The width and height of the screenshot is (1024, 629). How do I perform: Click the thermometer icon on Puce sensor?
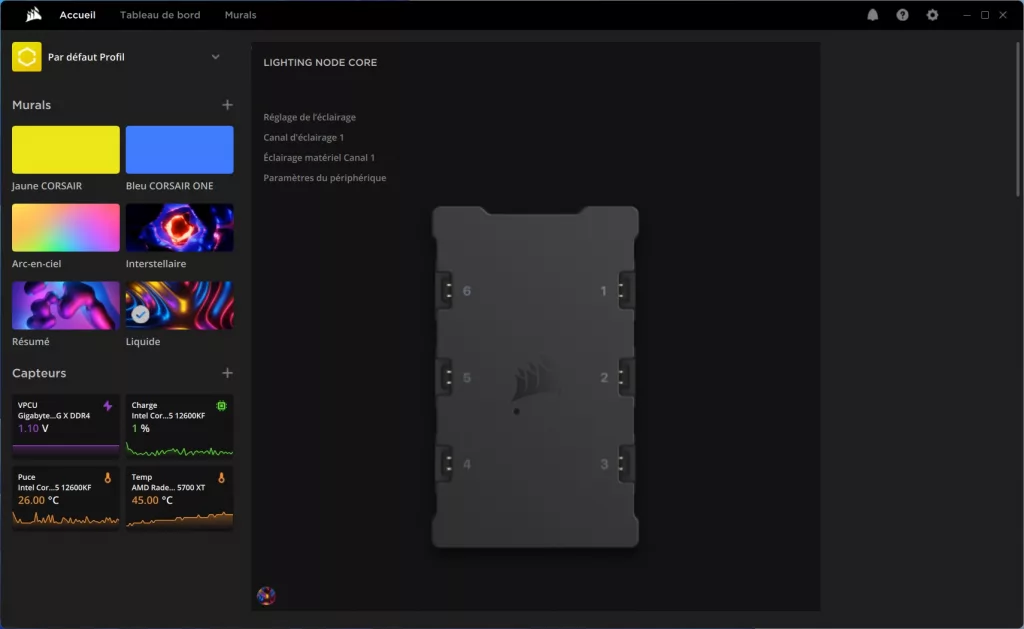108,478
